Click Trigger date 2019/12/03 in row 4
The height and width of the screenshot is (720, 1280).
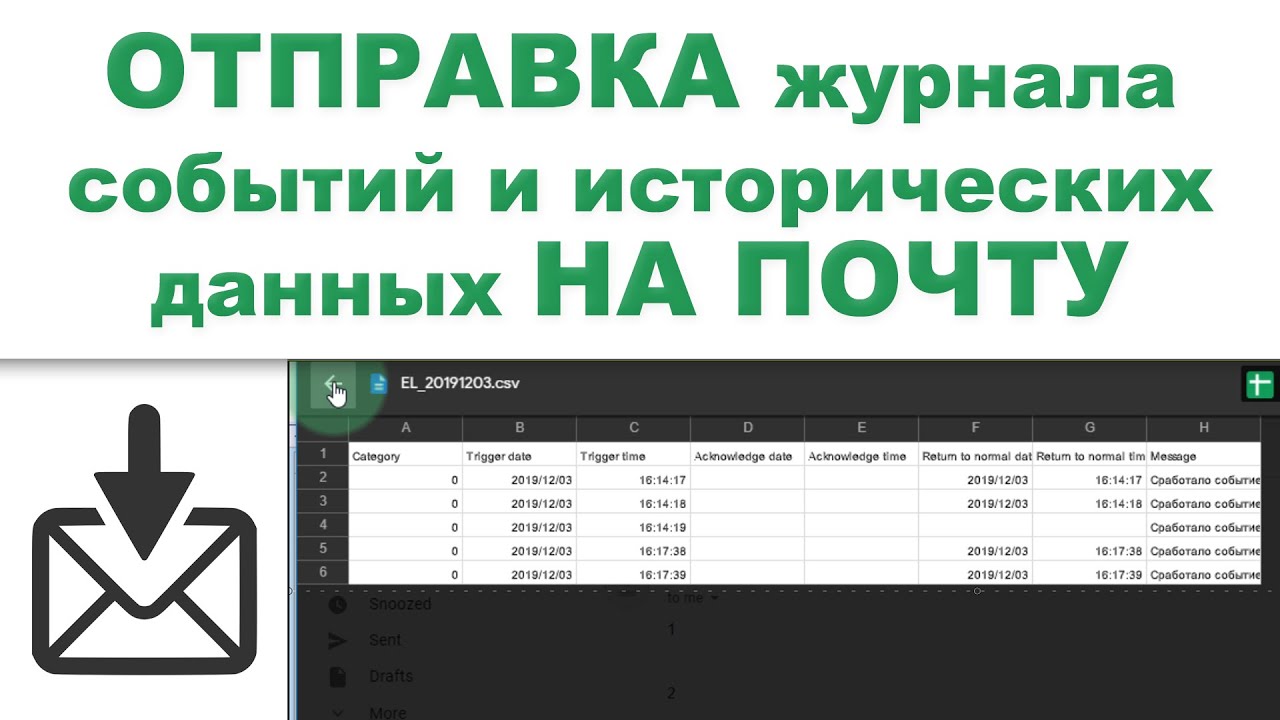(520, 527)
